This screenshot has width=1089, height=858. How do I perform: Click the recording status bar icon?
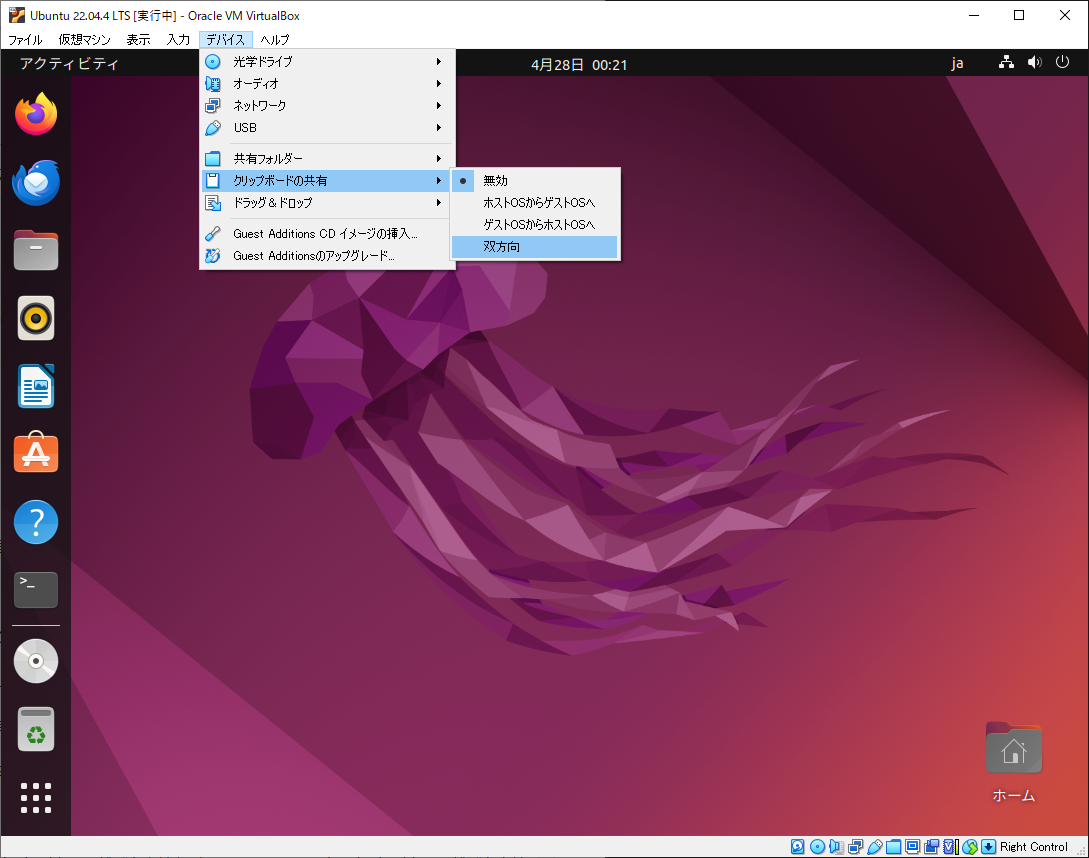coord(931,846)
